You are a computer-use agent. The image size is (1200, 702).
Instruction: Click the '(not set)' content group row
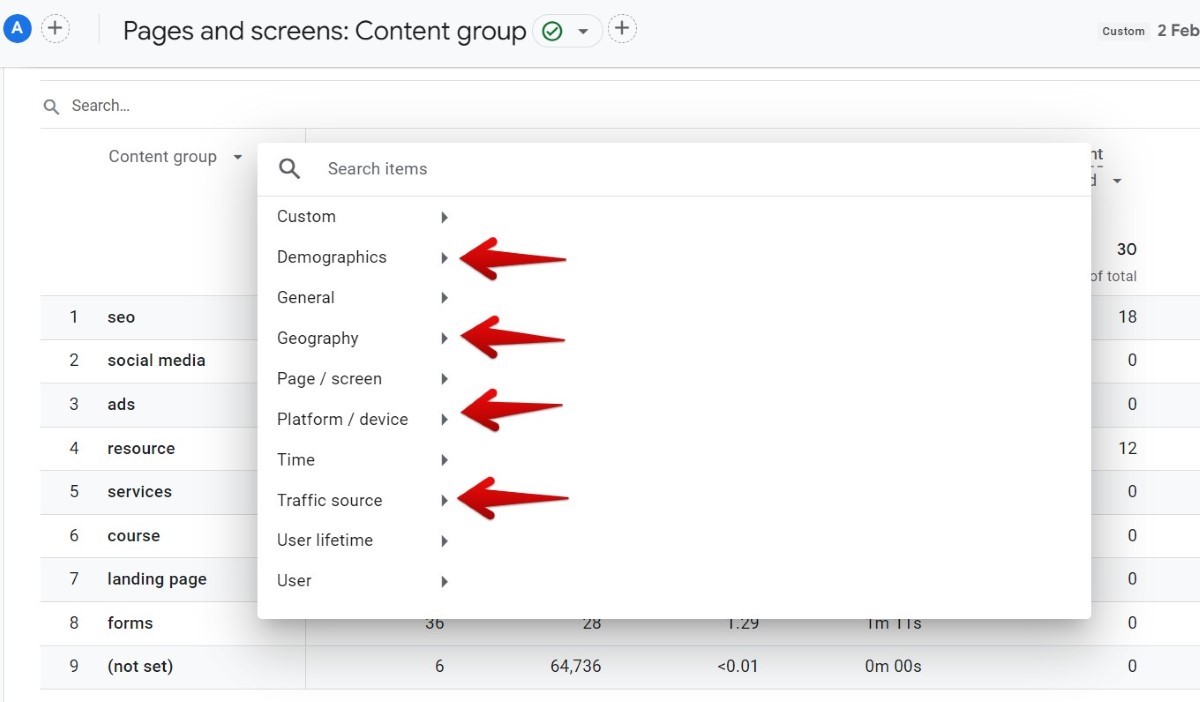pos(140,667)
